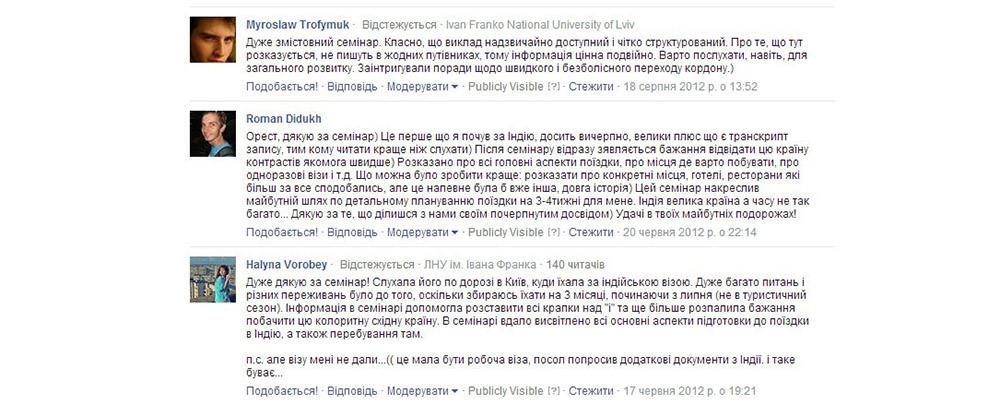Like Myroslaw Trofymuk's comment via Подобається
1000x405 pixels.
click(x=281, y=87)
